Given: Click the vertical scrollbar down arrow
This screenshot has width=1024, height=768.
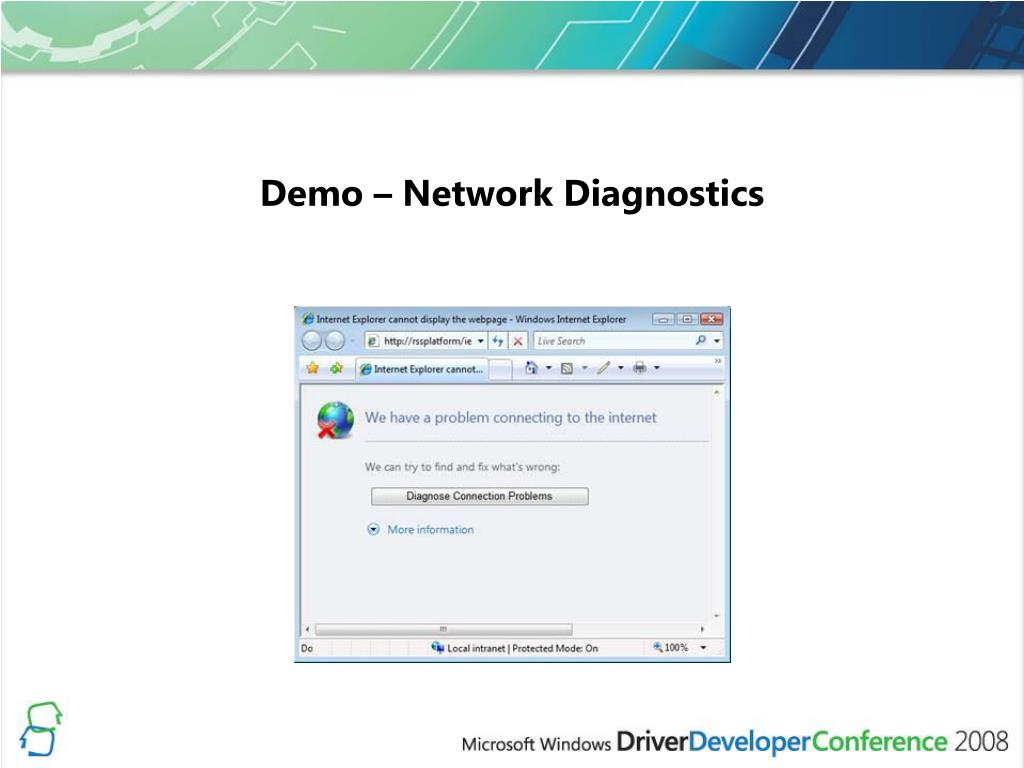Looking at the screenshot, I should coord(716,616).
